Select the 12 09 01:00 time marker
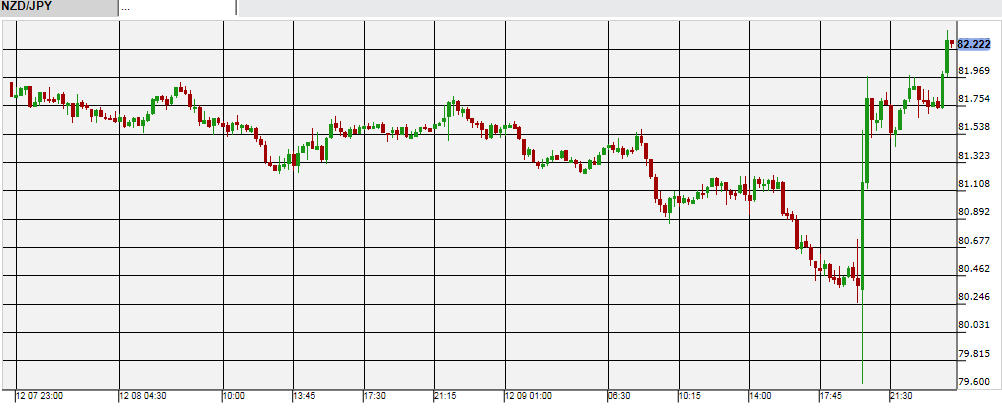Image resolution: width=1002 pixels, height=411 pixels. coord(530,396)
